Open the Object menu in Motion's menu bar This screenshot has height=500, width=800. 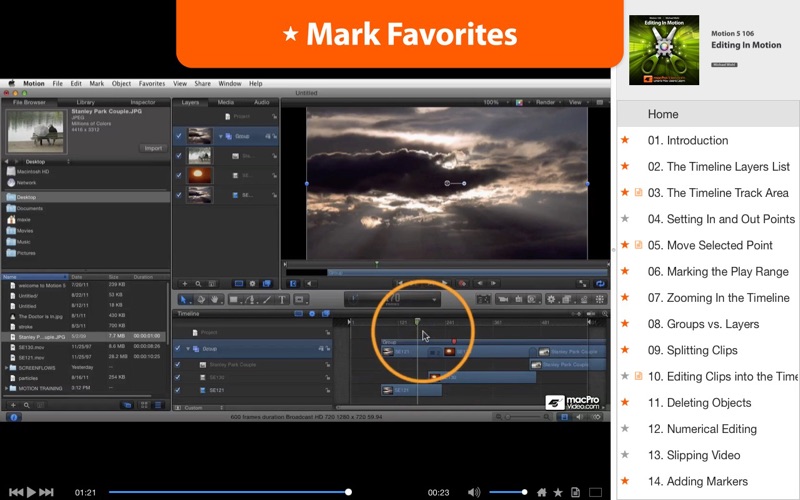(121, 83)
